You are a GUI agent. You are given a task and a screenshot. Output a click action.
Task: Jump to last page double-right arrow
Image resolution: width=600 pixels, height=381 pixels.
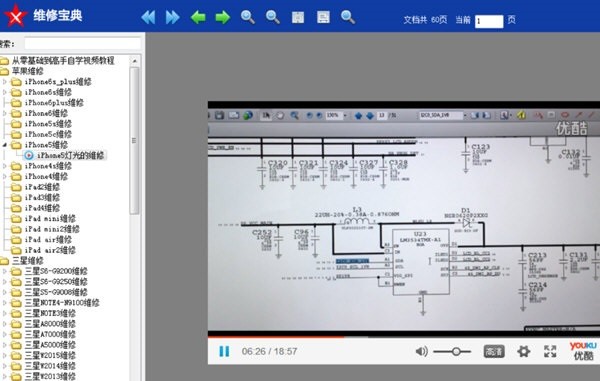click(x=173, y=17)
